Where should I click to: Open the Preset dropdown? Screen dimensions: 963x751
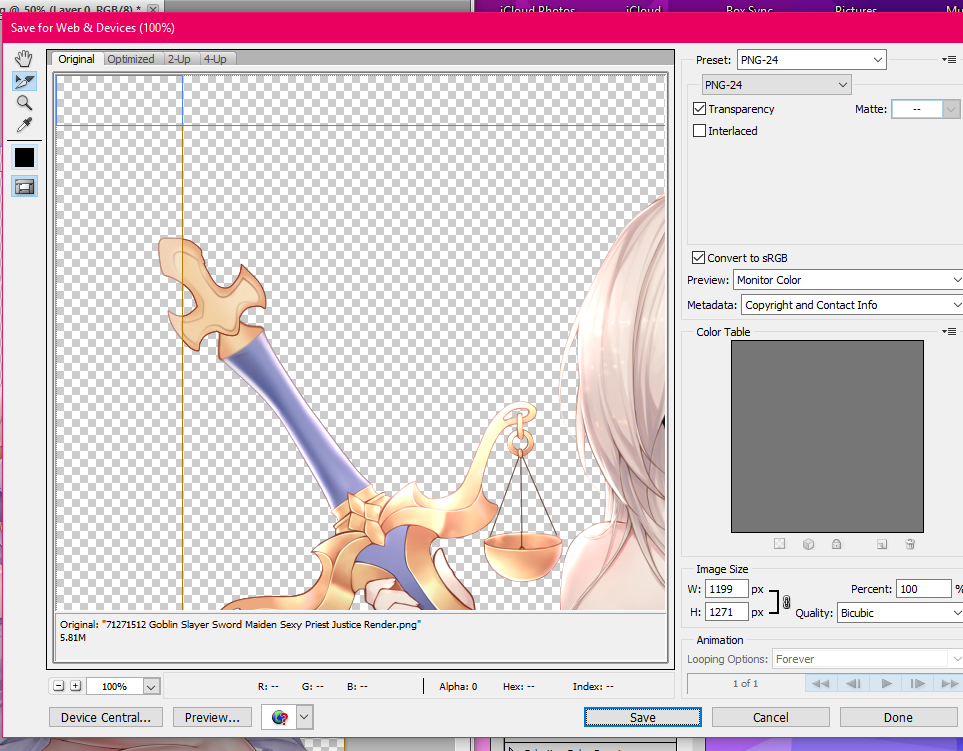[811, 60]
